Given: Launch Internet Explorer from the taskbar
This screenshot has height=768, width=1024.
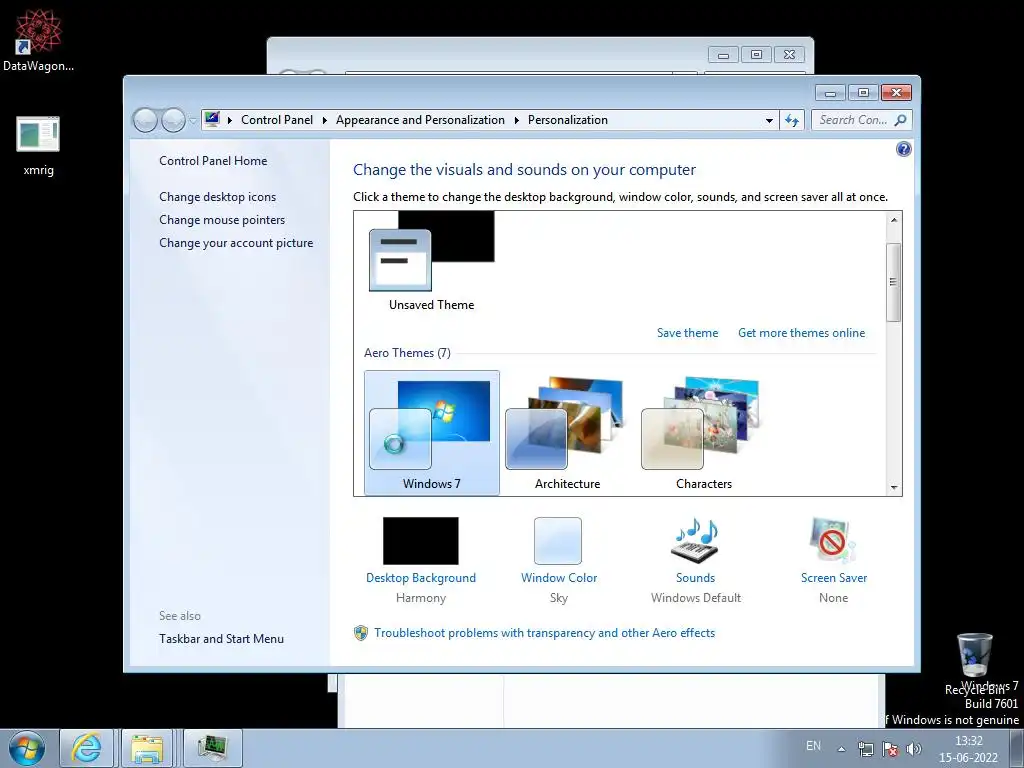Looking at the screenshot, I should coord(87,748).
